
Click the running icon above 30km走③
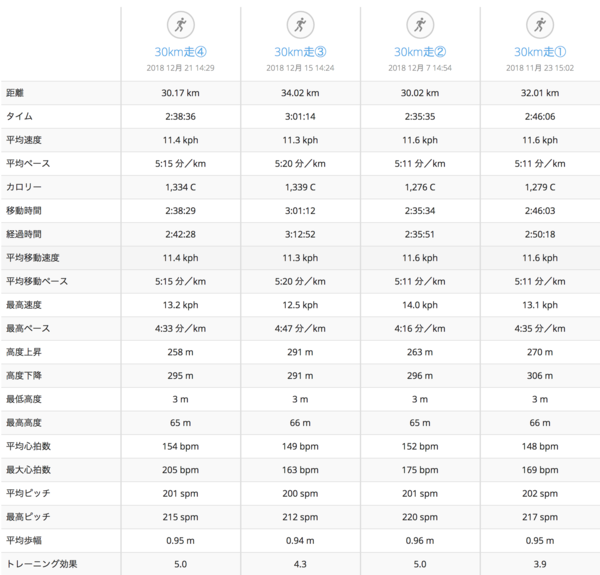300,25
